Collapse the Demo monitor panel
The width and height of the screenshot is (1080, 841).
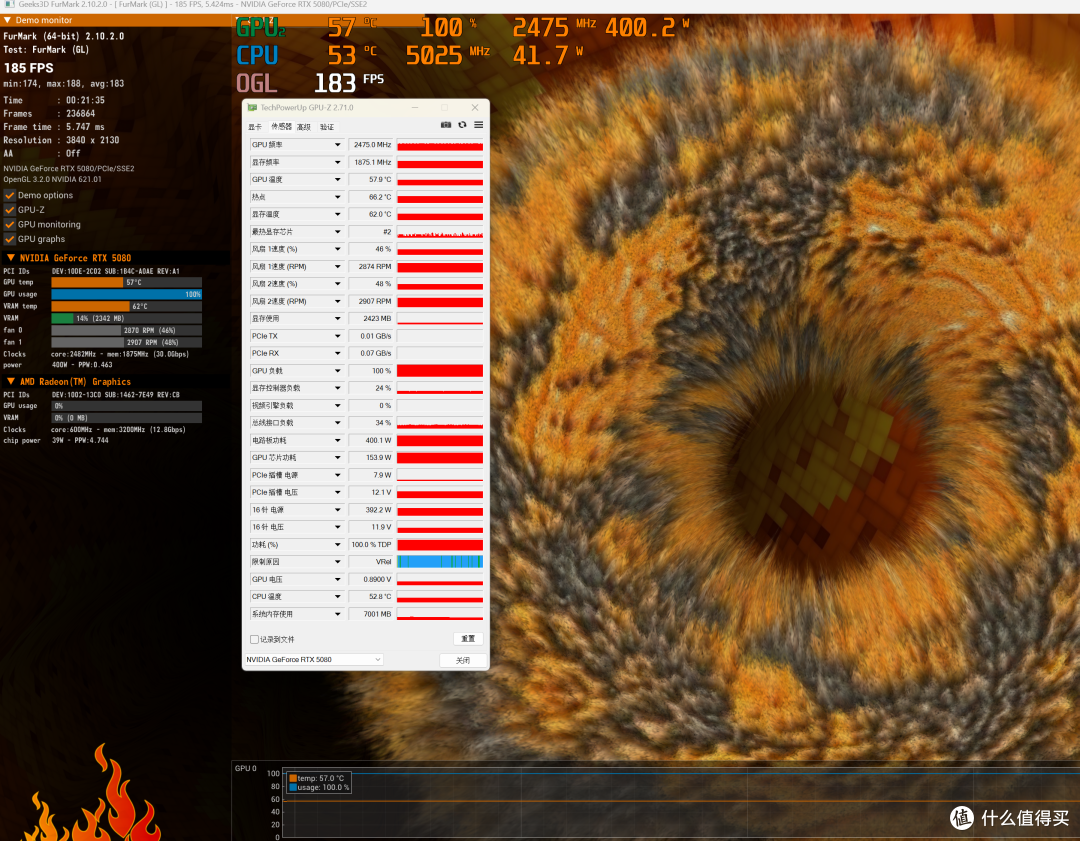pyautogui.click(x=8, y=20)
